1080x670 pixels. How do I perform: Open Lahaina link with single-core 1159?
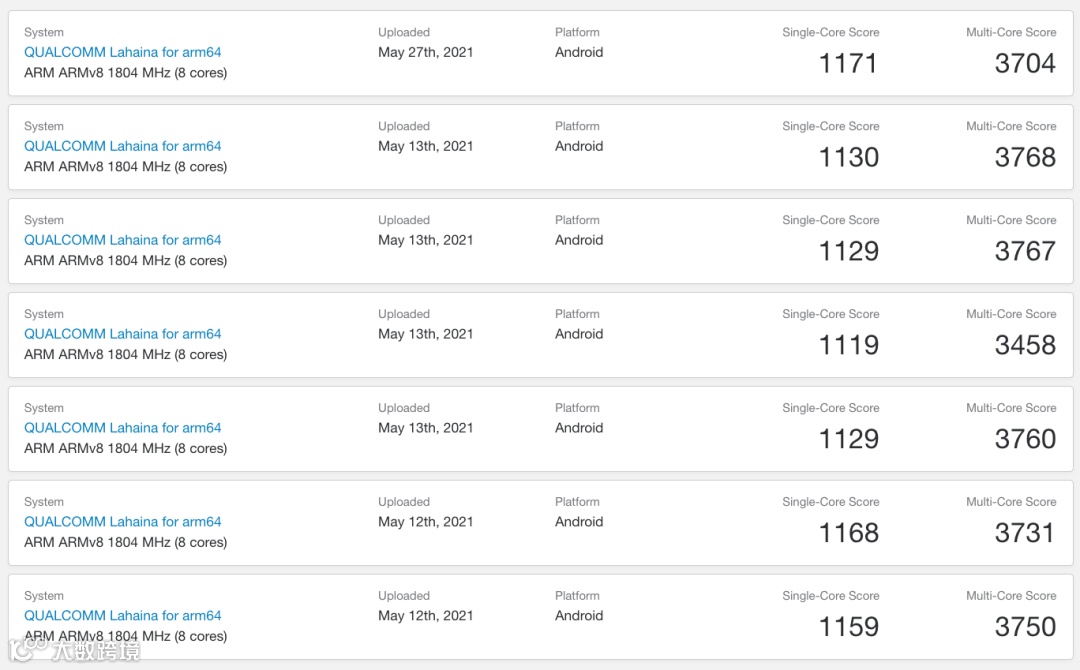point(123,616)
